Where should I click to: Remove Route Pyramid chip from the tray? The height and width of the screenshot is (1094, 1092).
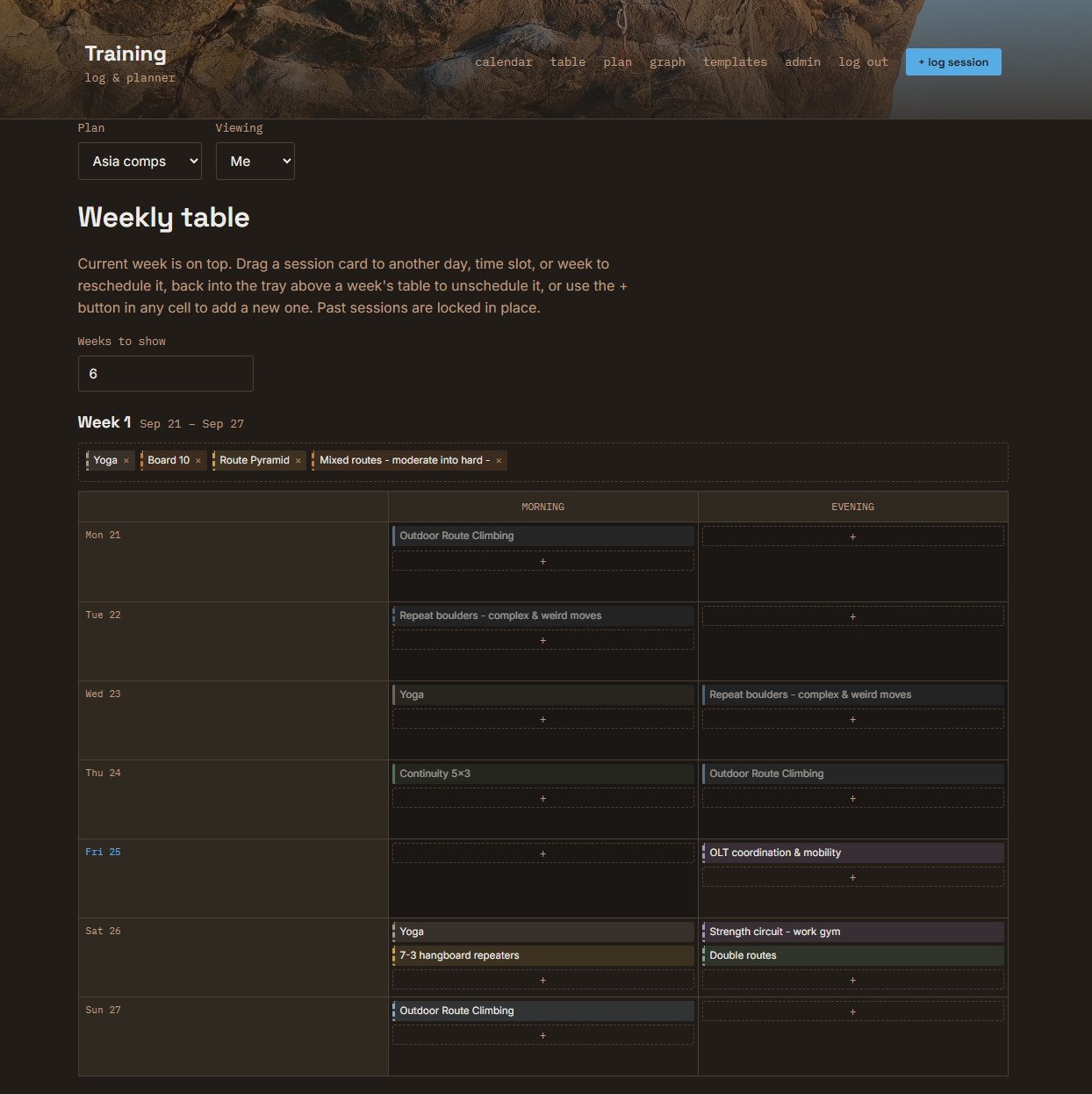click(298, 461)
